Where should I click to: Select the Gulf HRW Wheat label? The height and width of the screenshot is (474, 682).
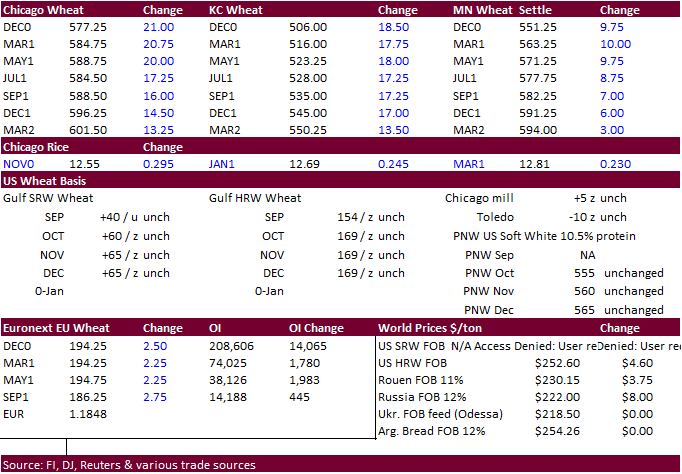255,198
